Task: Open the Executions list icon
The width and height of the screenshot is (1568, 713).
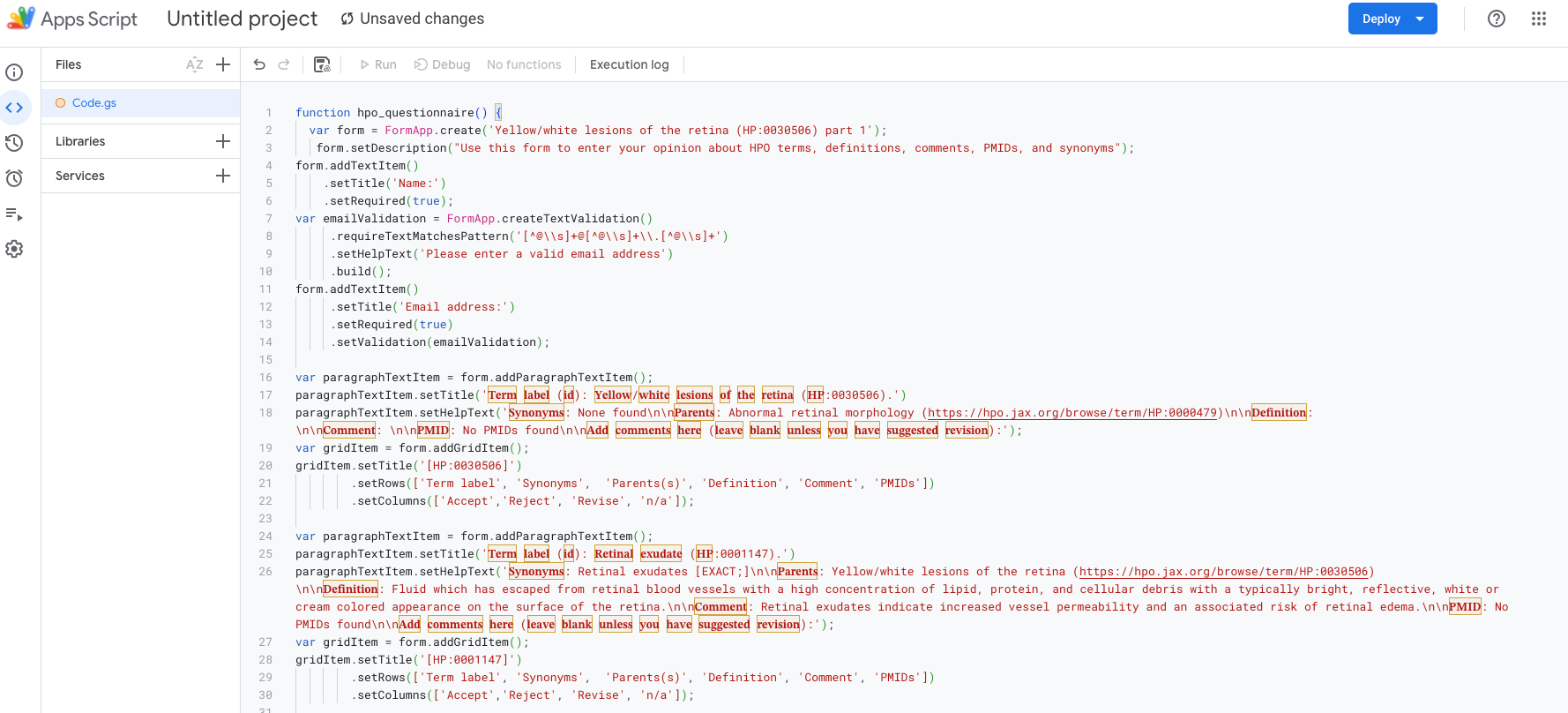Action: (x=14, y=214)
